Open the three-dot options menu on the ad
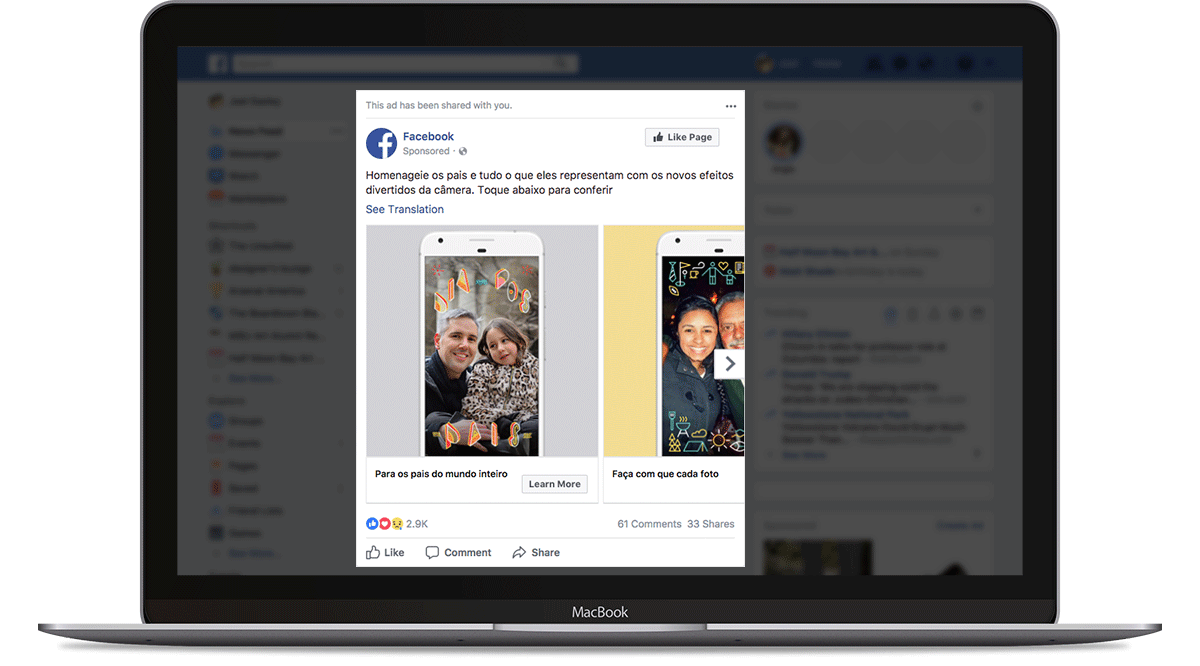Screen dimensions: 1200x666 click(731, 106)
